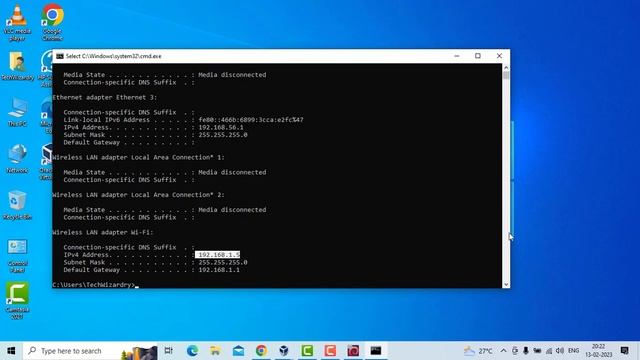Select Recycle Bin desktop icon
Image resolution: width=640 pixels, height=360 pixels.
(17, 205)
